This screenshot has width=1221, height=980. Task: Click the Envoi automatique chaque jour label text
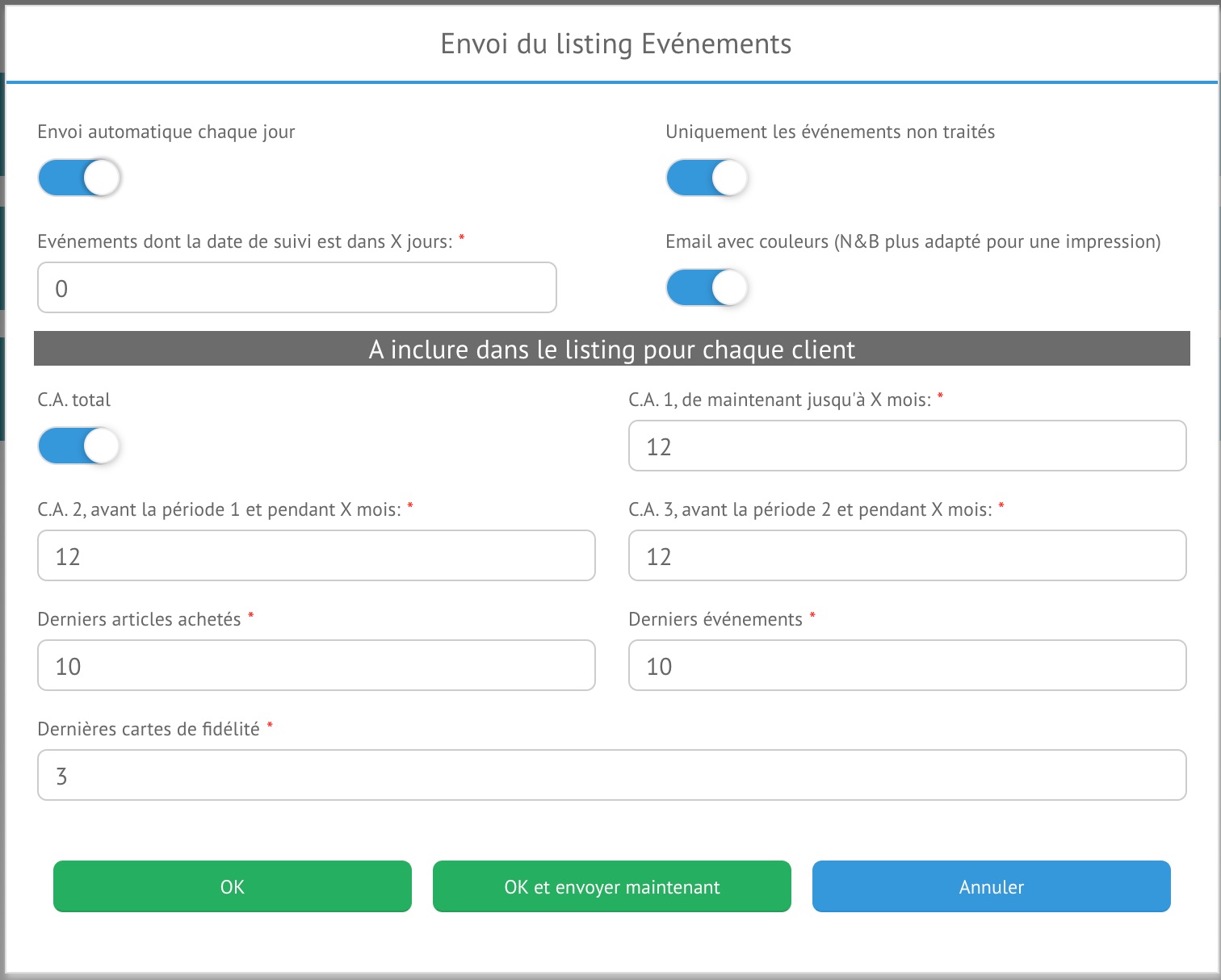pos(166,132)
